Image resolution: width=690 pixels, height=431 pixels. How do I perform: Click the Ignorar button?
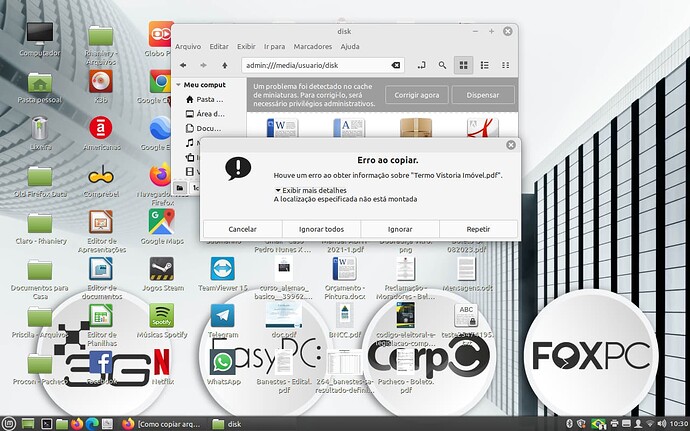click(x=400, y=229)
